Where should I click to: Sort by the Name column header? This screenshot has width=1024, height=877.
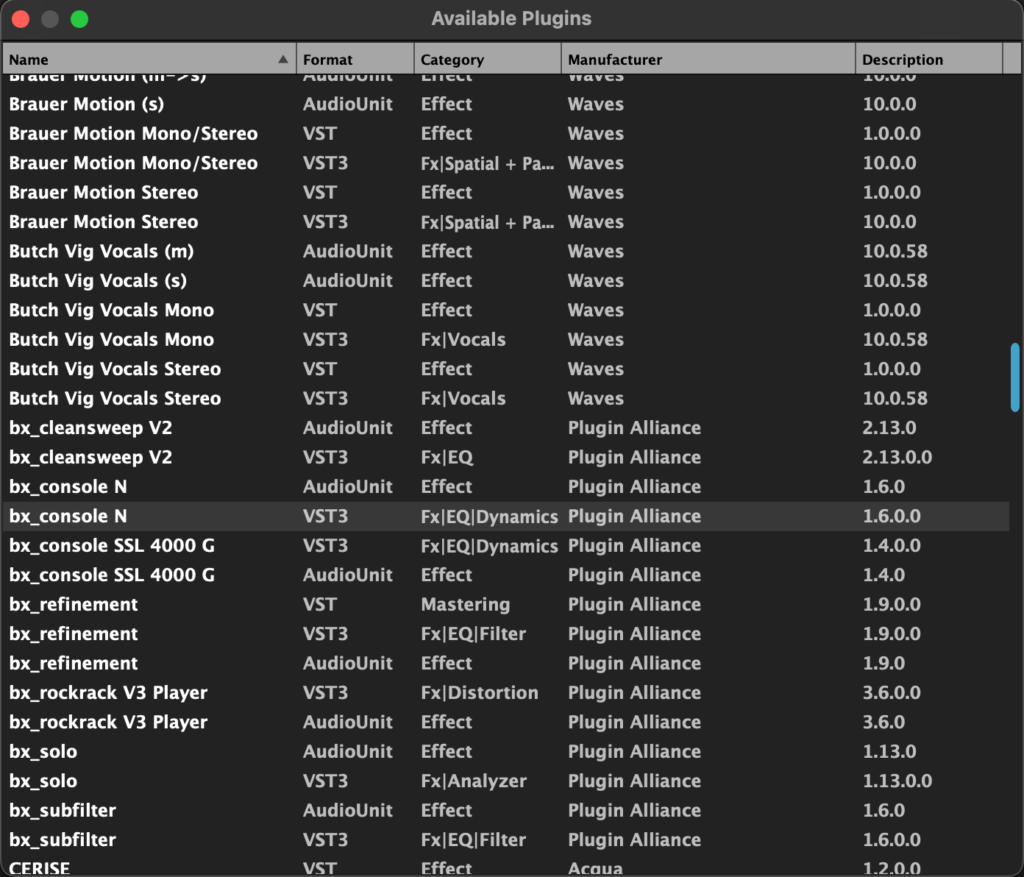click(x=150, y=59)
